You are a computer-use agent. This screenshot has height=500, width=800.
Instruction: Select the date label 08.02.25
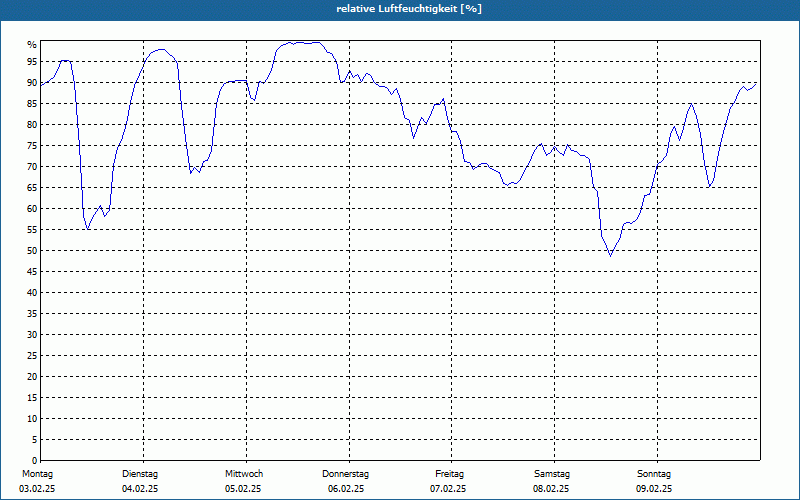pos(551,489)
